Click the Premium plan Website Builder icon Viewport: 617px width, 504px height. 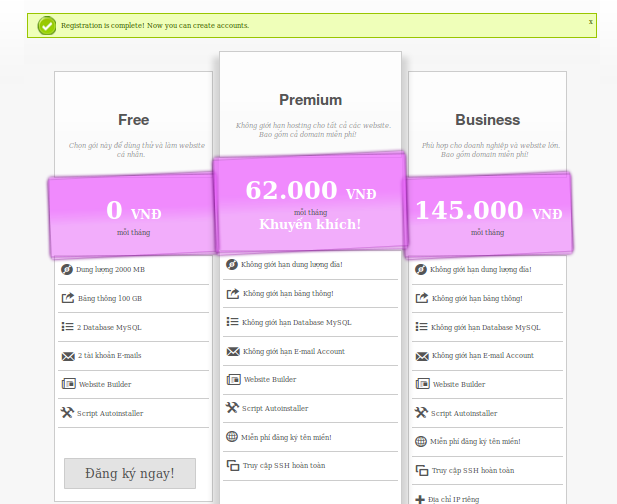click(232, 380)
